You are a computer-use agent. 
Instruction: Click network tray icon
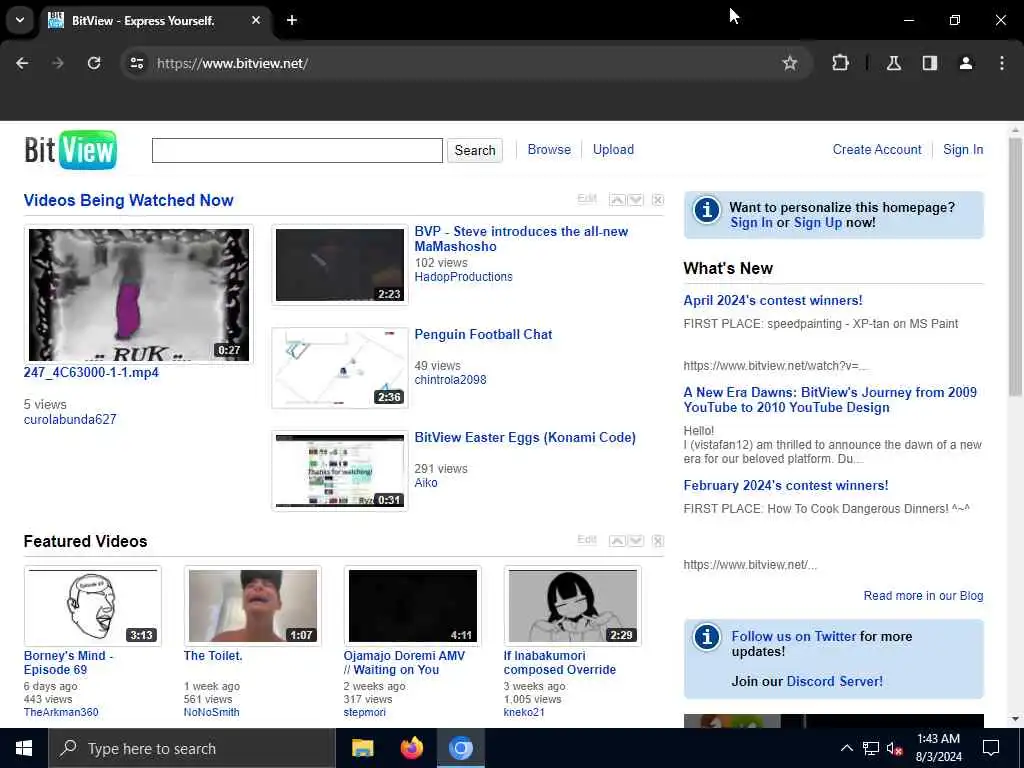871,748
